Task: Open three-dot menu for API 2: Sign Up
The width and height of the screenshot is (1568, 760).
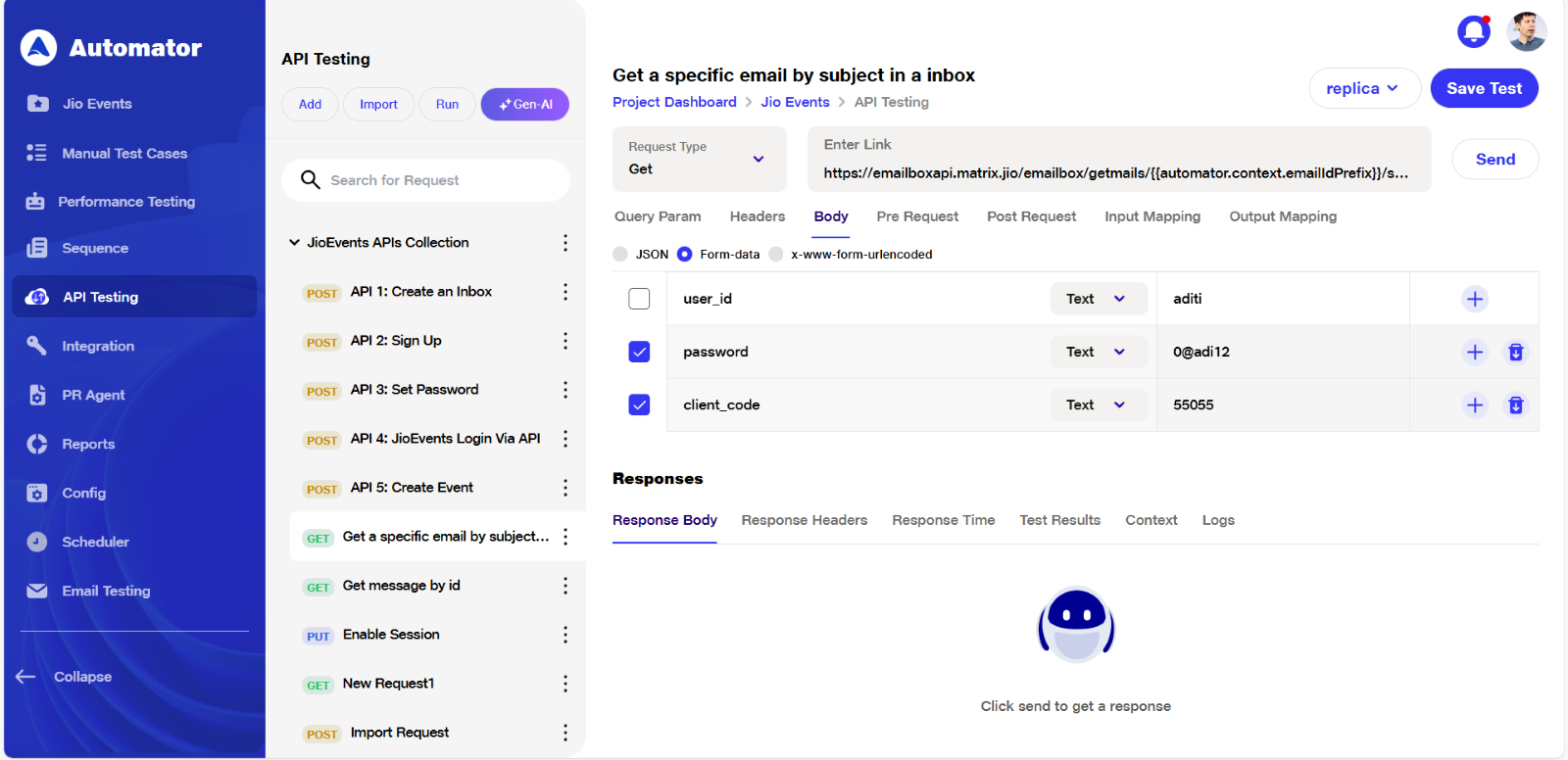Action: point(565,341)
